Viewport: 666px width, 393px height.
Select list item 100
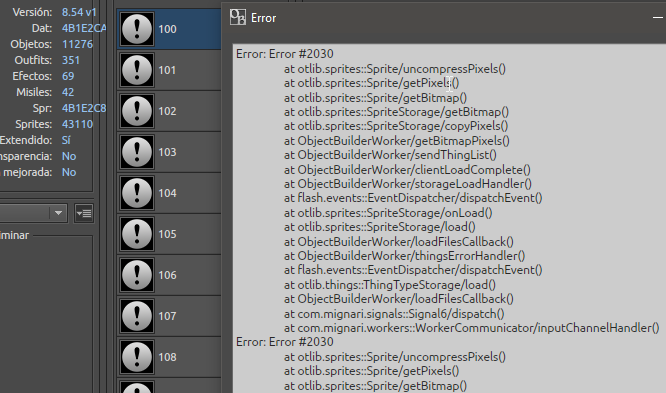169,29
